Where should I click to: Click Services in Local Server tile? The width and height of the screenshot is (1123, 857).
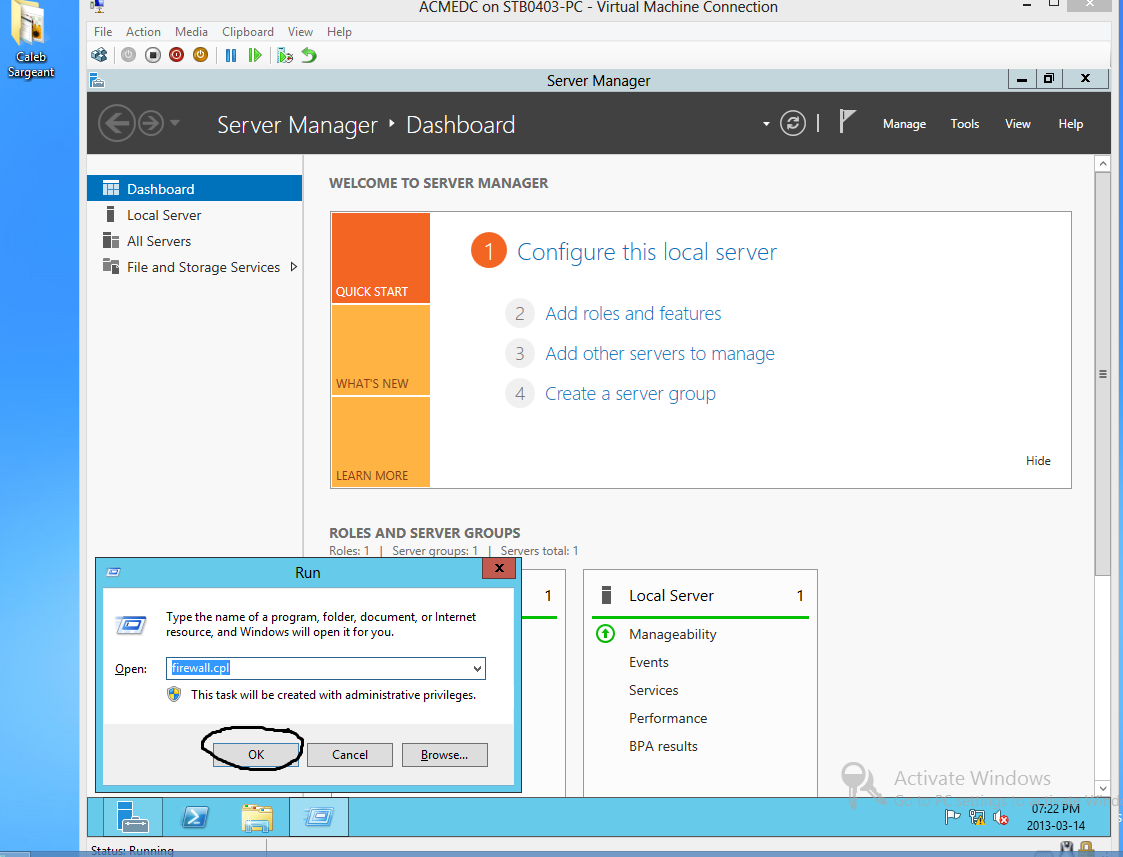click(x=653, y=690)
